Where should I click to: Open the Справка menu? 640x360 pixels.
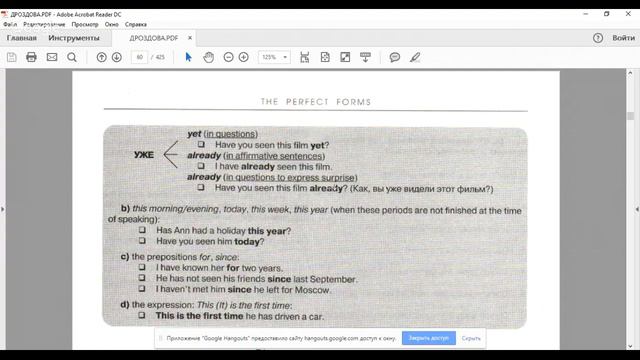(136, 24)
